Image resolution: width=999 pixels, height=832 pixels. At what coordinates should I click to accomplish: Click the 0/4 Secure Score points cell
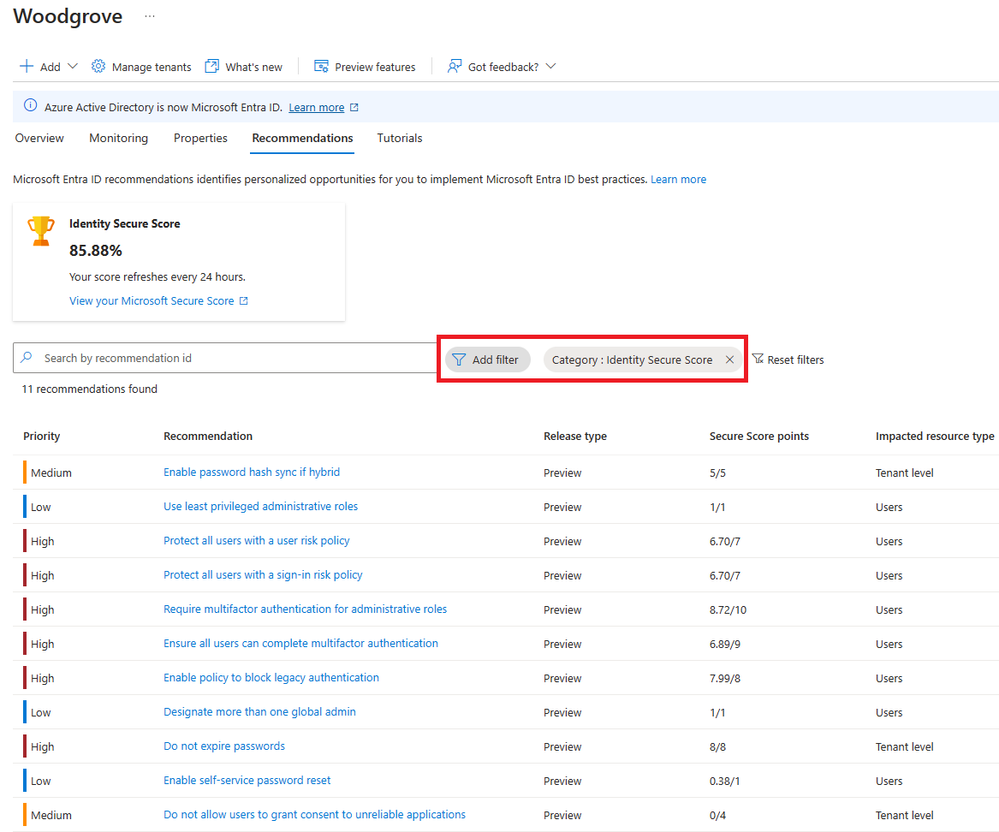[x=717, y=815]
